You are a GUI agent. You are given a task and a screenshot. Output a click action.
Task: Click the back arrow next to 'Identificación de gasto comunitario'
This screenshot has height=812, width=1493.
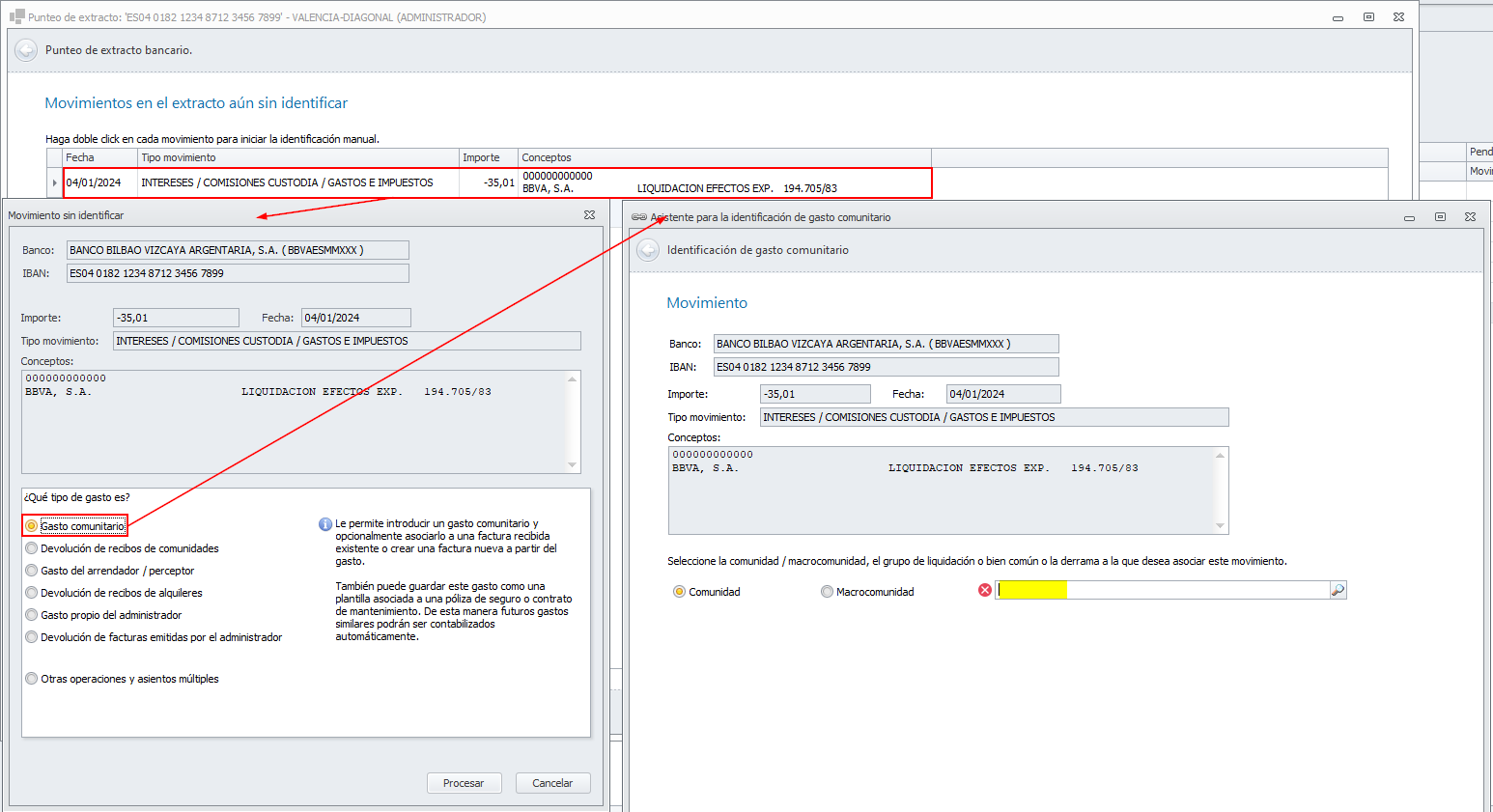[x=648, y=250]
